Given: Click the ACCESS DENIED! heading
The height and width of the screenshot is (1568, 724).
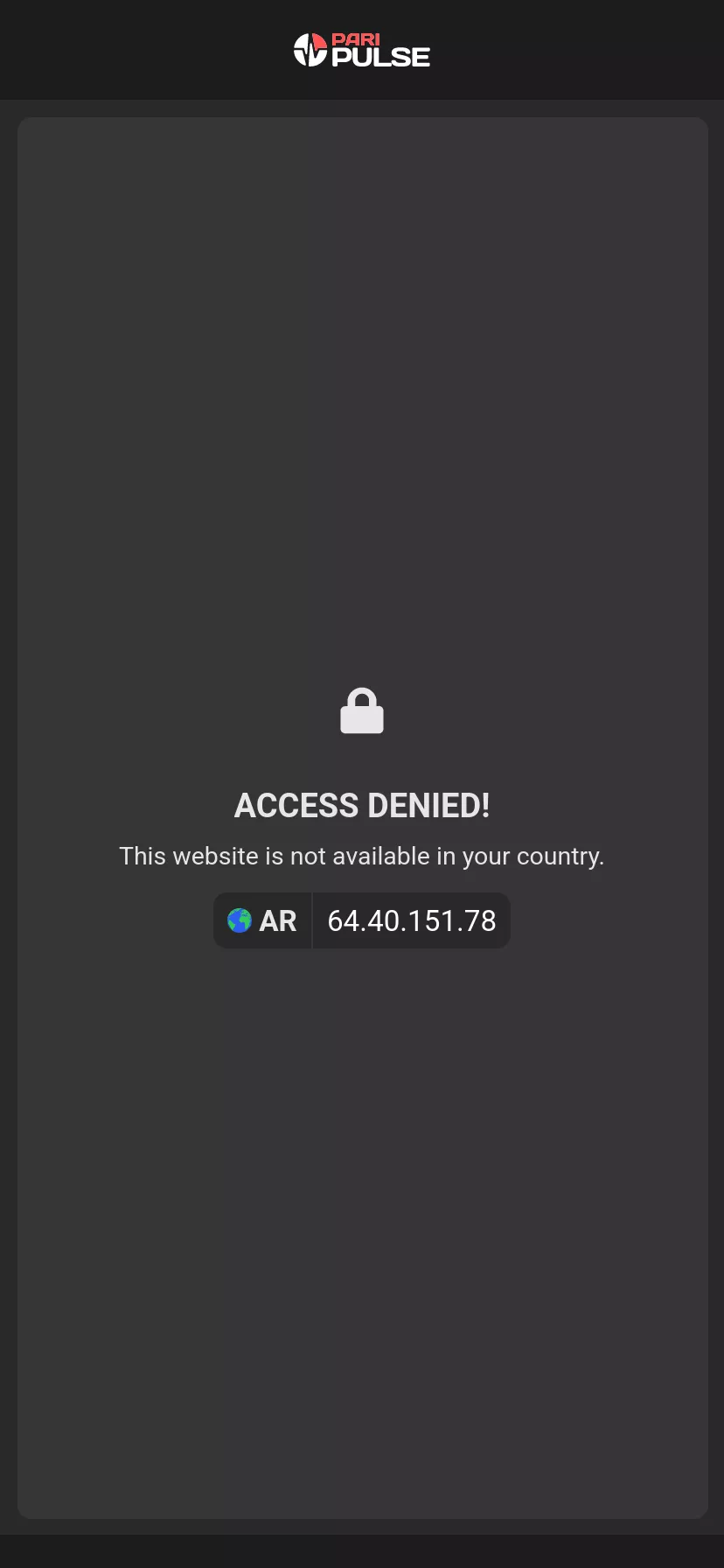Looking at the screenshot, I should point(362,806).
